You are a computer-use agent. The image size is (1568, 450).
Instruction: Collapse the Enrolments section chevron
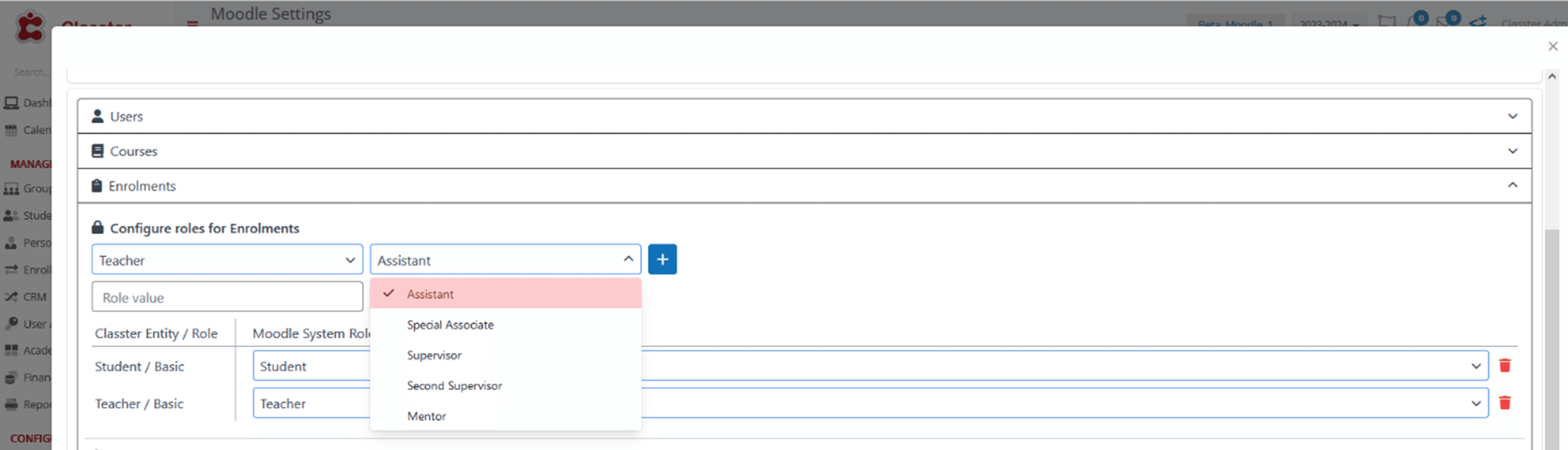coord(1513,184)
